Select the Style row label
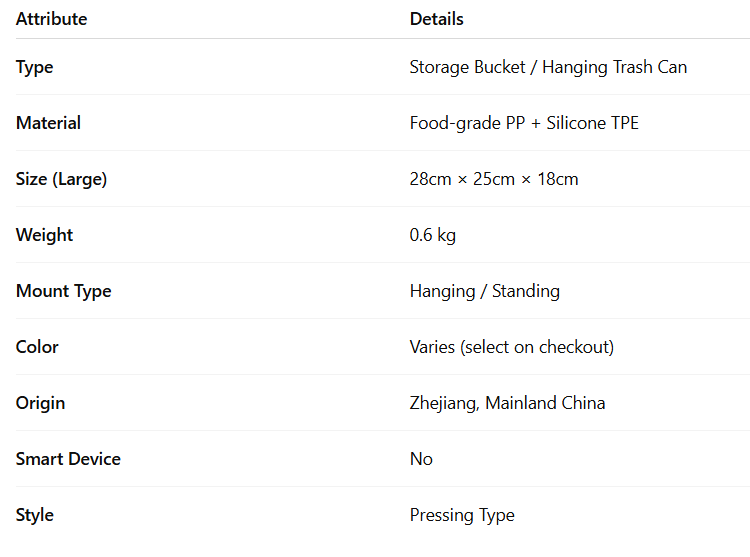750x557 pixels. [x=35, y=514]
